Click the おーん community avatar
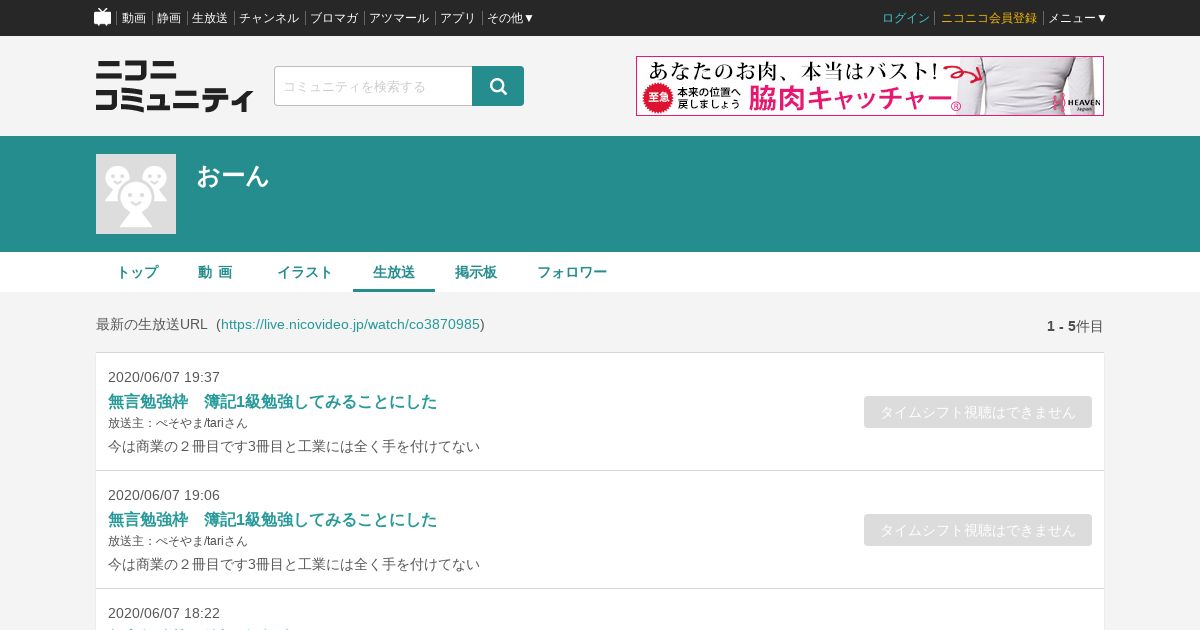Viewport: 1200px width, 630px height. pos(136,194)
